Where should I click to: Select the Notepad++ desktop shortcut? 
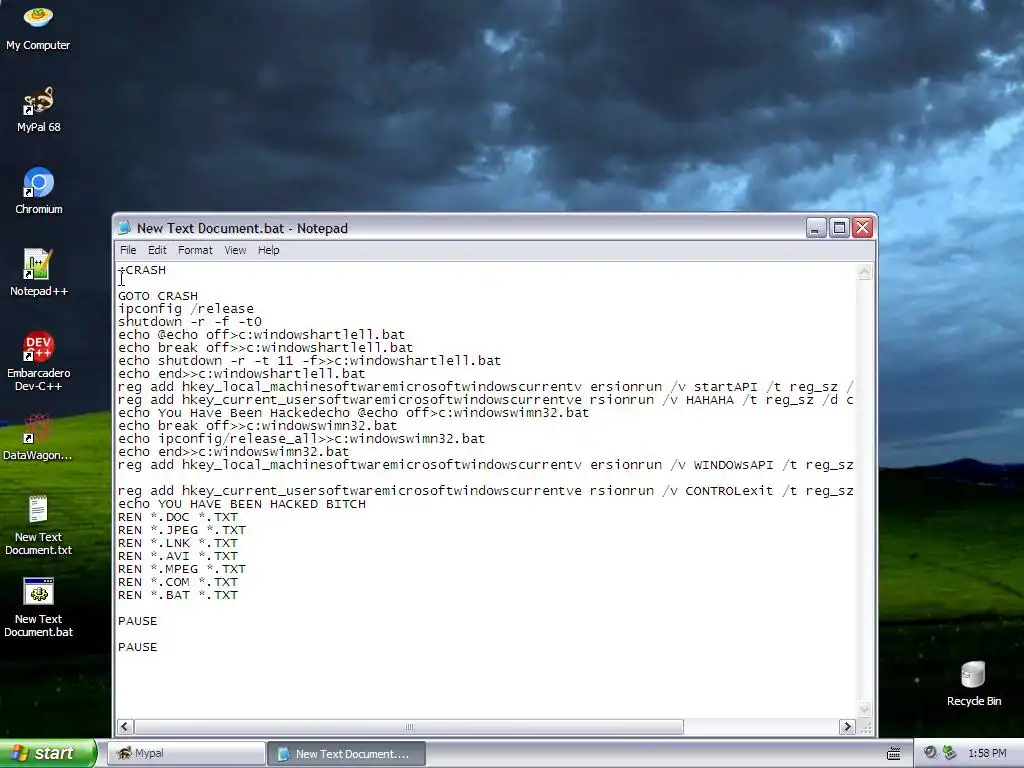(x=39, y=274)
